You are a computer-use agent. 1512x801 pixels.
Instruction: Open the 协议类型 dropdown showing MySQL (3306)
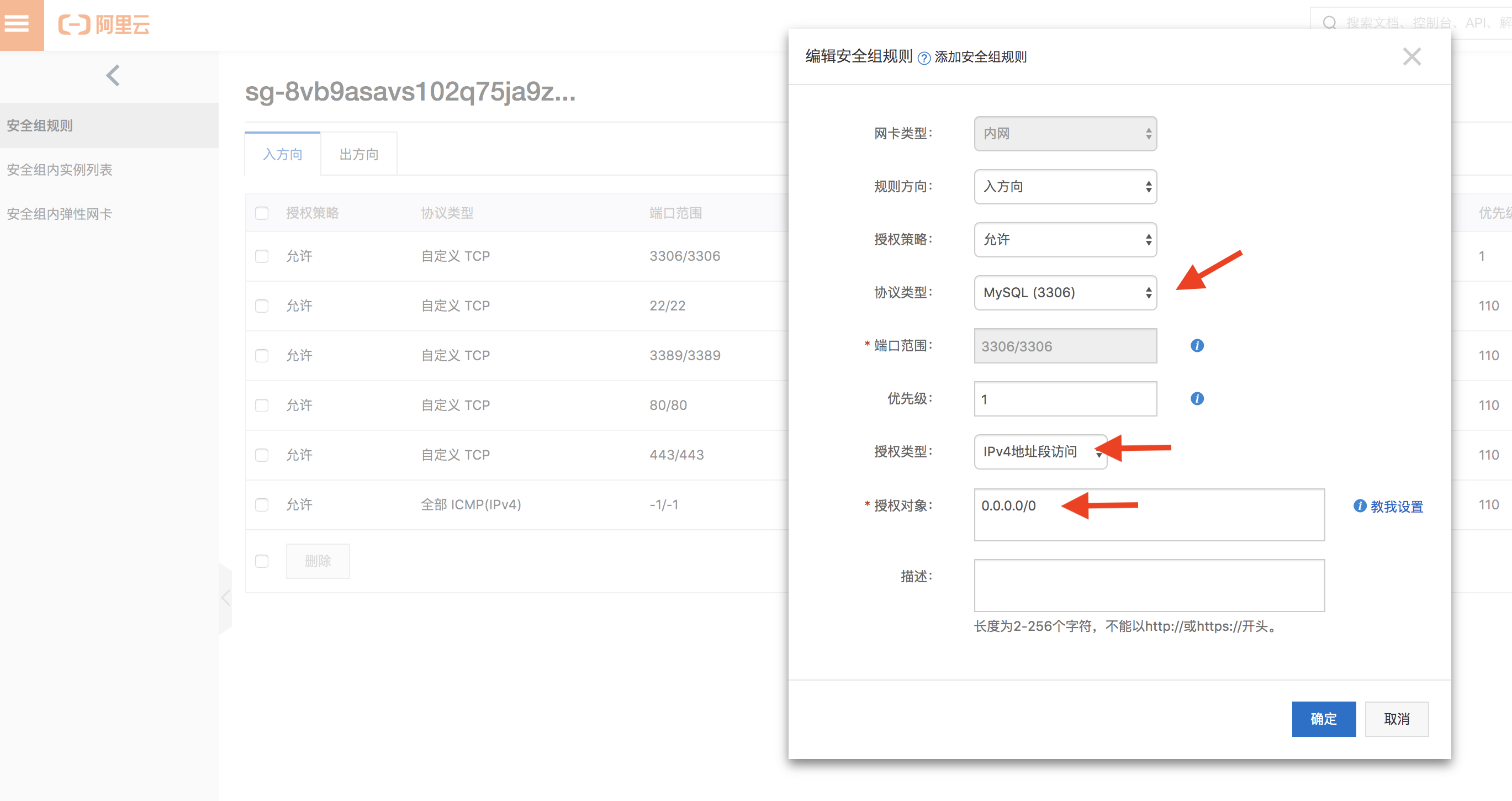[x=1065, y=292]
